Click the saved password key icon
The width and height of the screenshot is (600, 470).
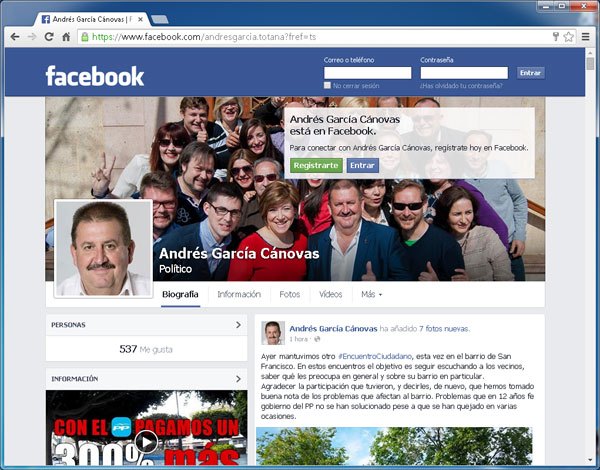coord(555,37)
